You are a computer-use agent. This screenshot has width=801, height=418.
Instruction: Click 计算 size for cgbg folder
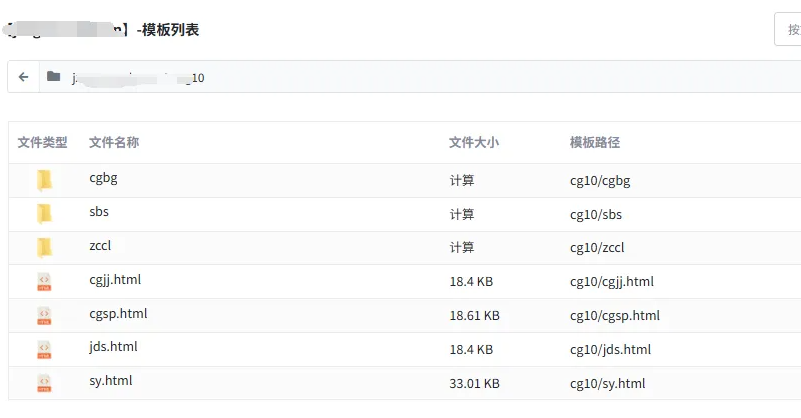pyautogui.click(x=462, y=181)
